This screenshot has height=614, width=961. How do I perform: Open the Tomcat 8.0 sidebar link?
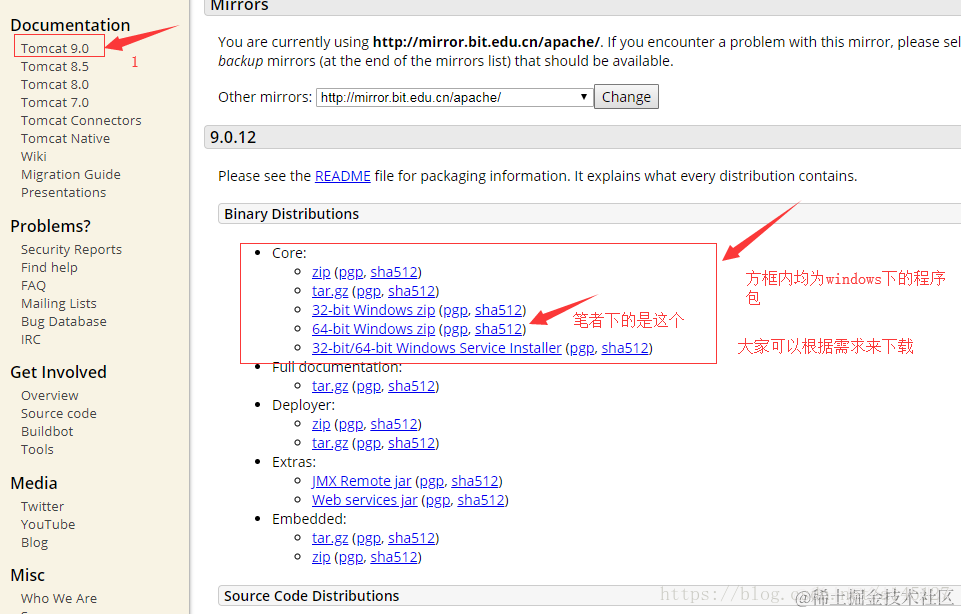click(55, 85)
